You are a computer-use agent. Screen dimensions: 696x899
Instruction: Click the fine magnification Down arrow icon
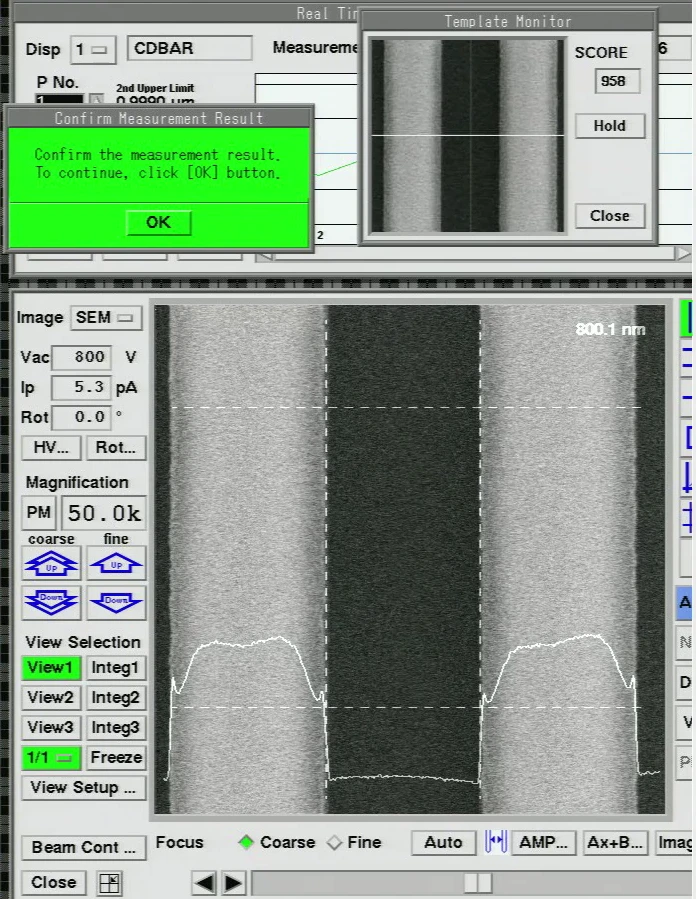click(116, 602)
